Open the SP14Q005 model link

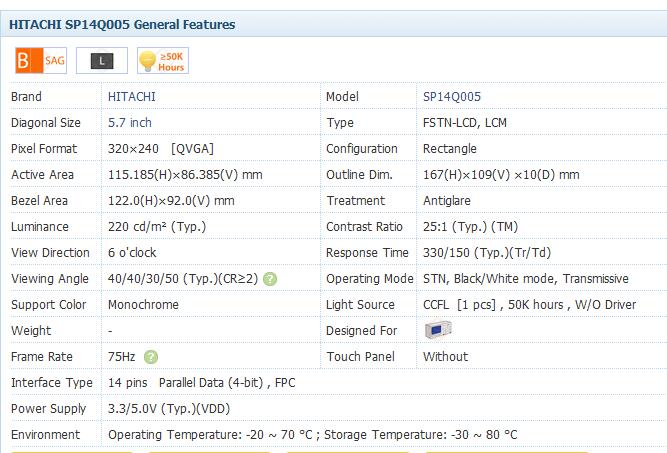coord(452,97)
